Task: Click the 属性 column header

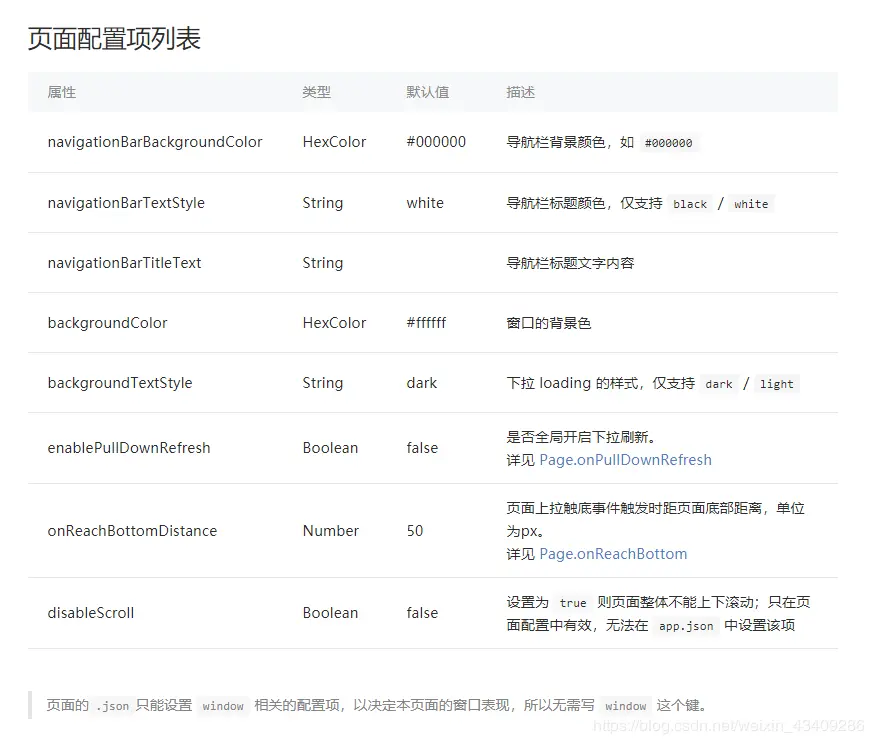Action: click(61, 92)
